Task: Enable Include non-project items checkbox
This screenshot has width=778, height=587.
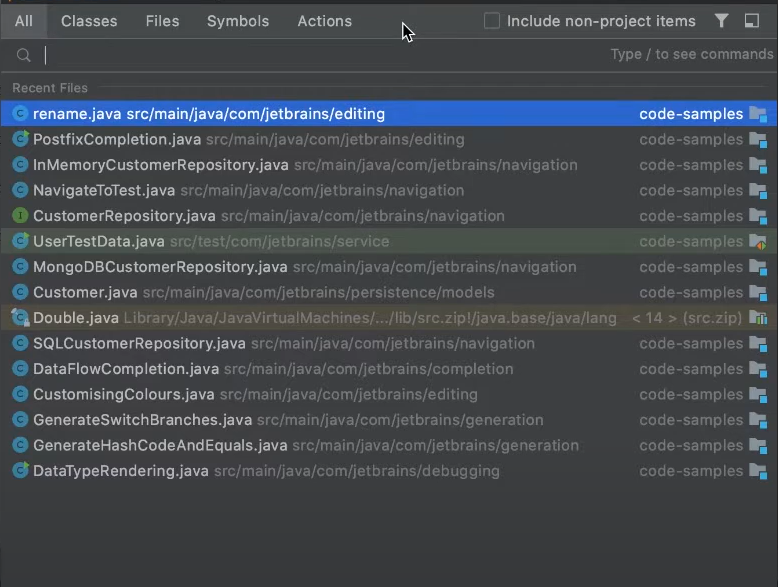Action: coord(492,21)
